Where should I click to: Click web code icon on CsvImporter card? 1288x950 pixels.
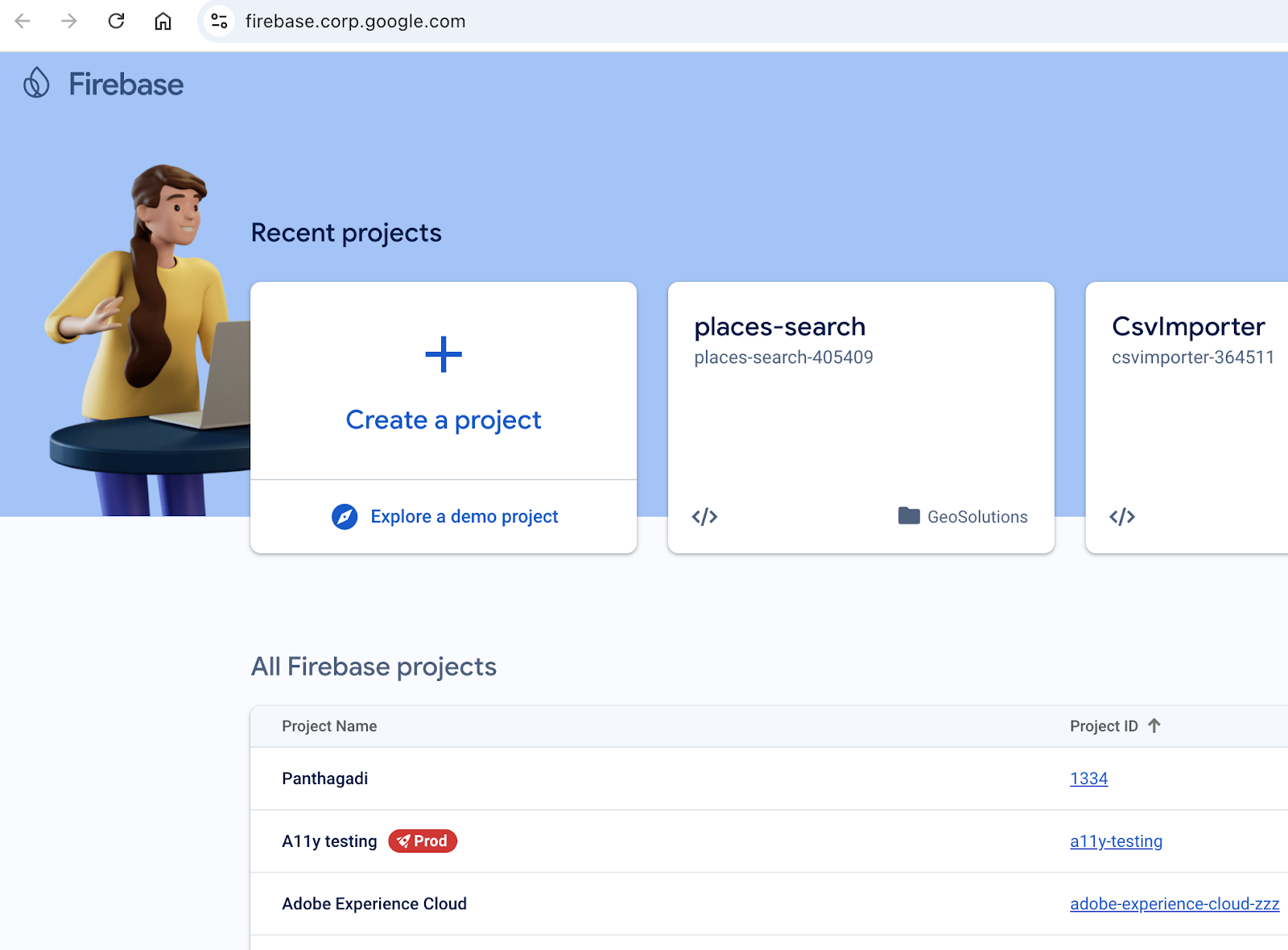(1122, 517)
